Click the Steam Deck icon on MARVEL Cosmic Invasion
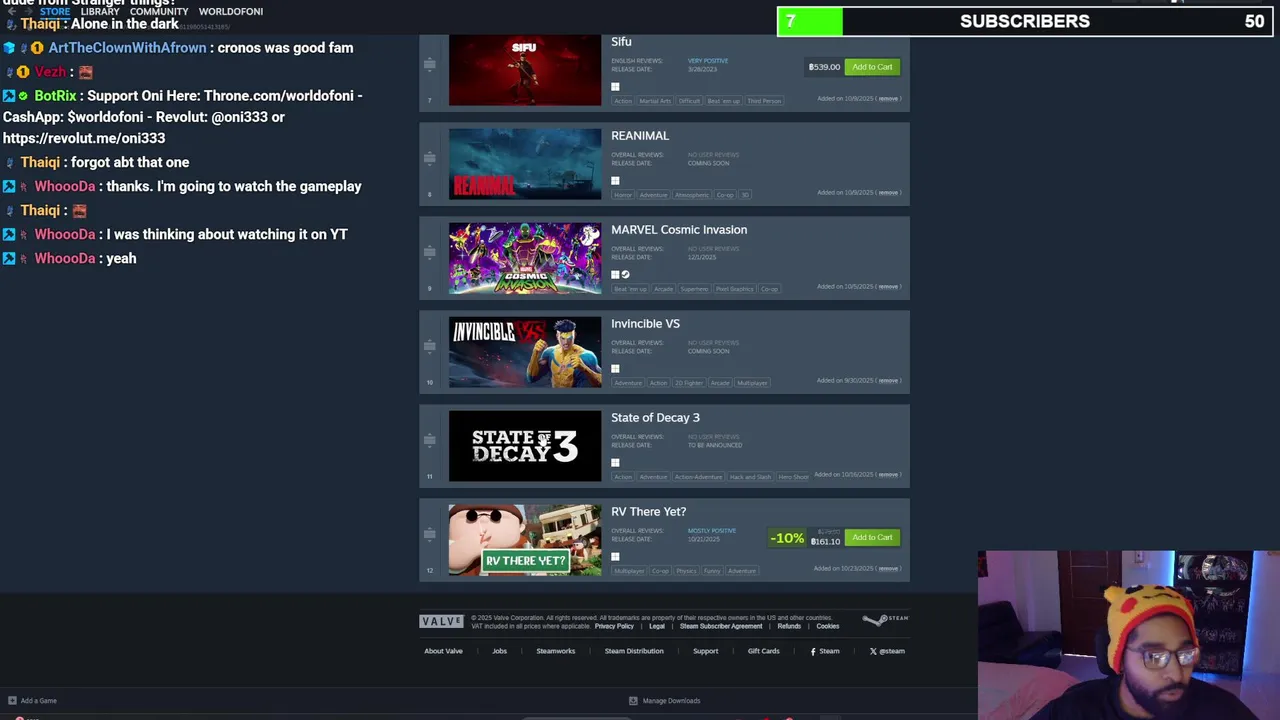This screenshot has height=720, width=1280. coord(625,275)
